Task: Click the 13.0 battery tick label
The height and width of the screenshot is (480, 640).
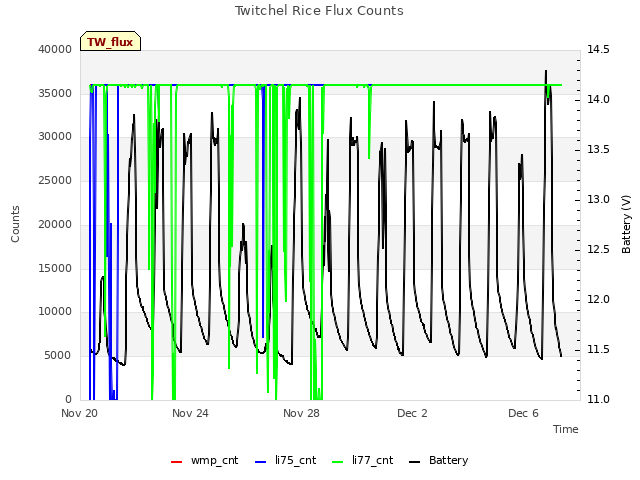Action: tap(598, 200)
